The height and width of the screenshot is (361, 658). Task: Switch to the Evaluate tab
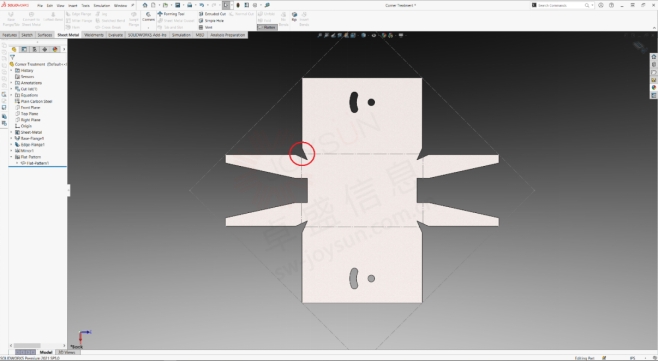tap(115, 35)
